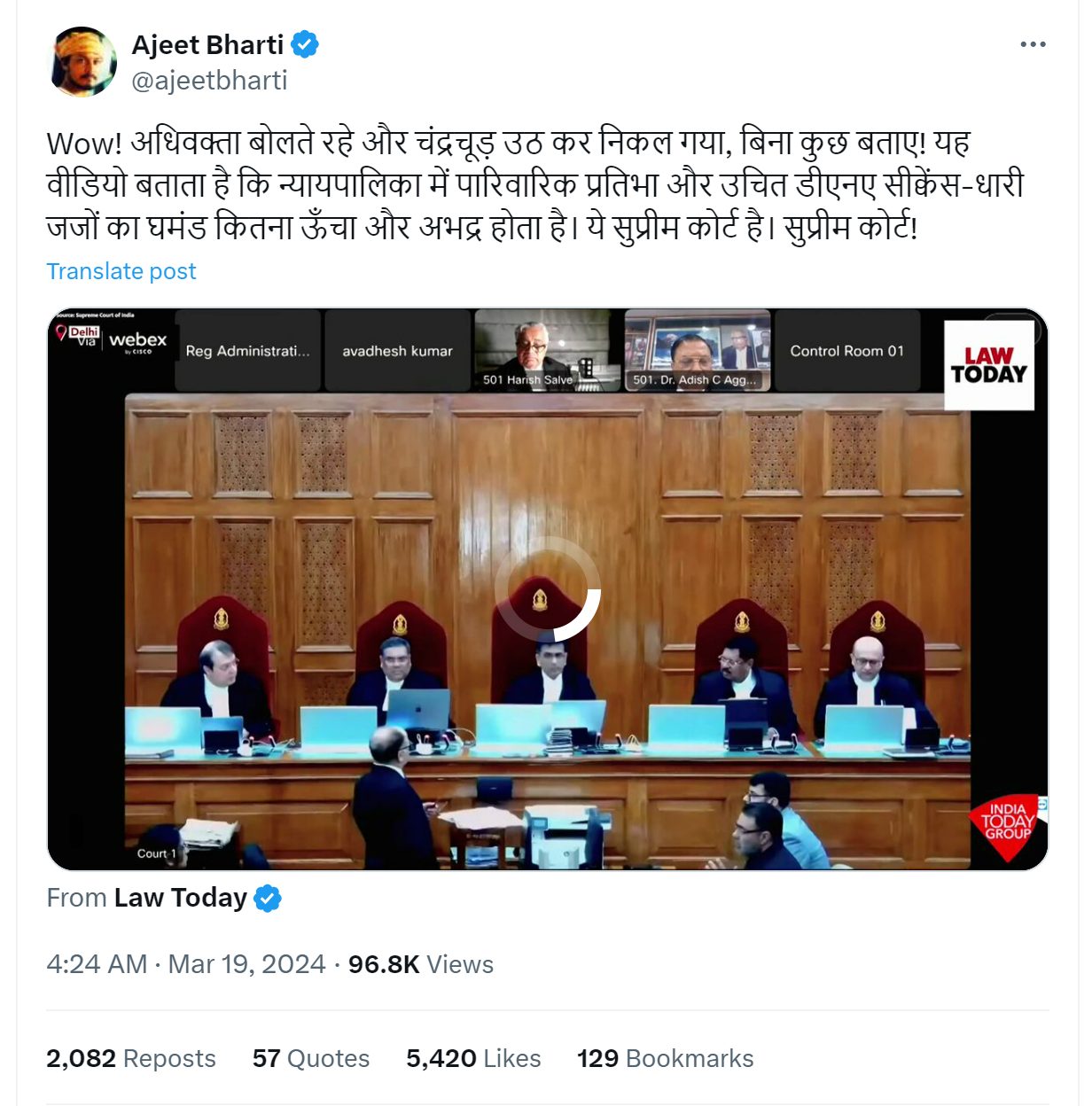
Task: Click the Dr. Adish C Agg participant thumbnail
Action: 698,351
